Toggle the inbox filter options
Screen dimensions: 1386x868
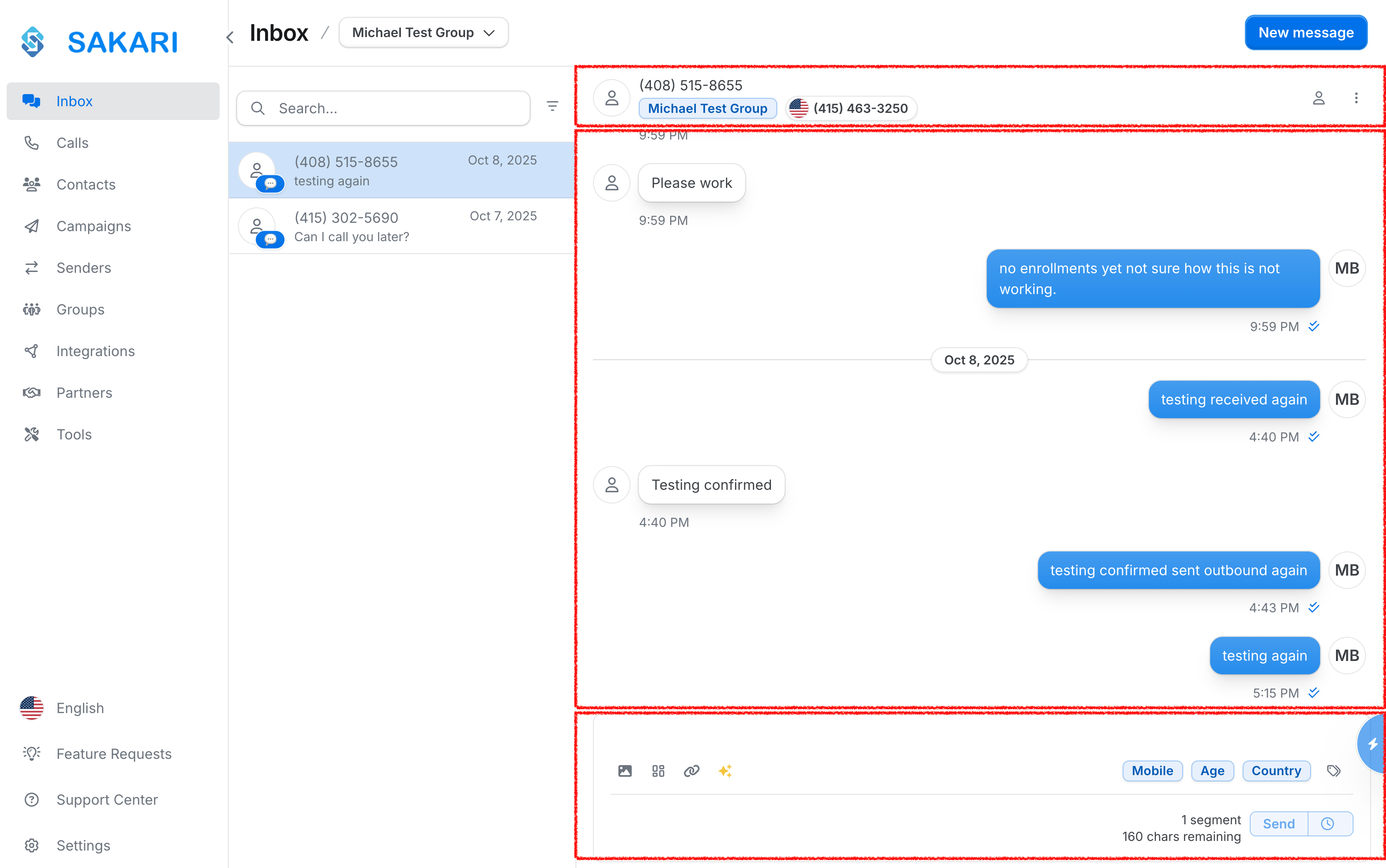coord(552,106)
